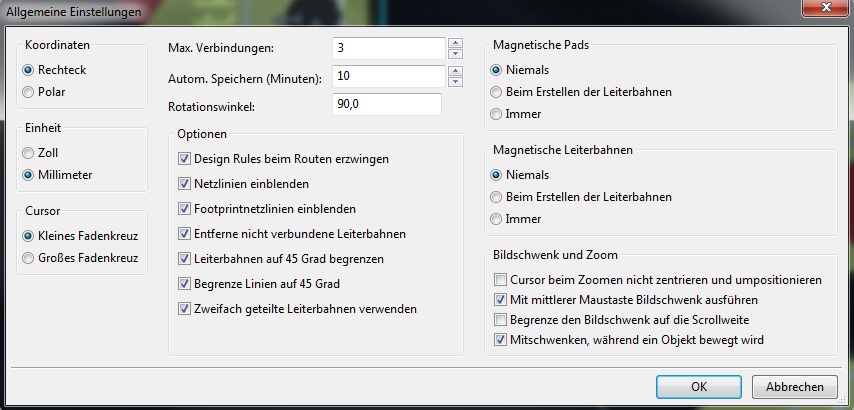
Task: Decrease Max. Verbindungen with down arrow
Action: 455,53
